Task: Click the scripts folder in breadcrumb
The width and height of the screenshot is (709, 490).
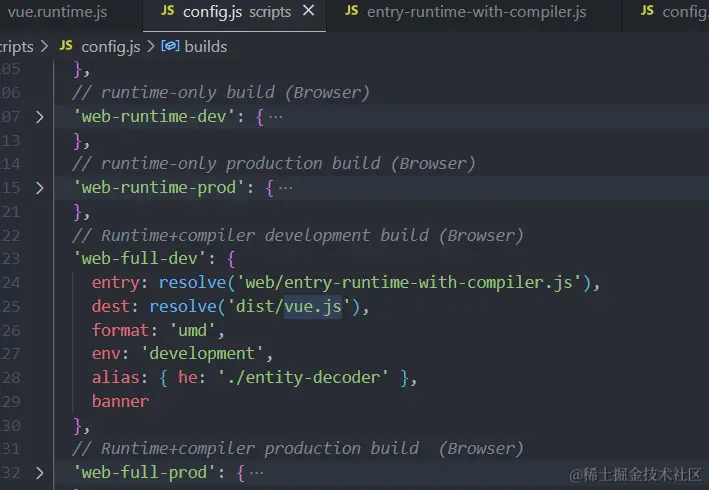Action: [x=16, y=47]
